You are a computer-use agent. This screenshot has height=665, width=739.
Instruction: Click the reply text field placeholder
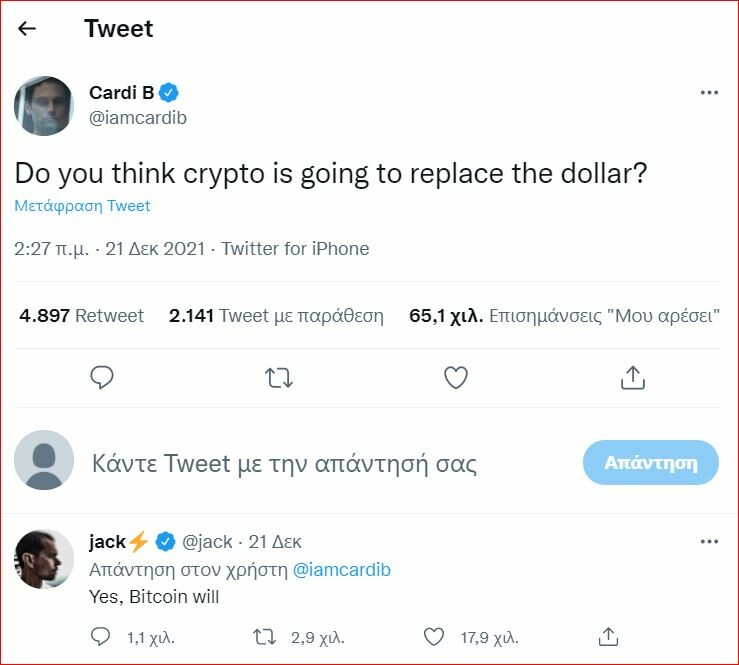point(284,464)
